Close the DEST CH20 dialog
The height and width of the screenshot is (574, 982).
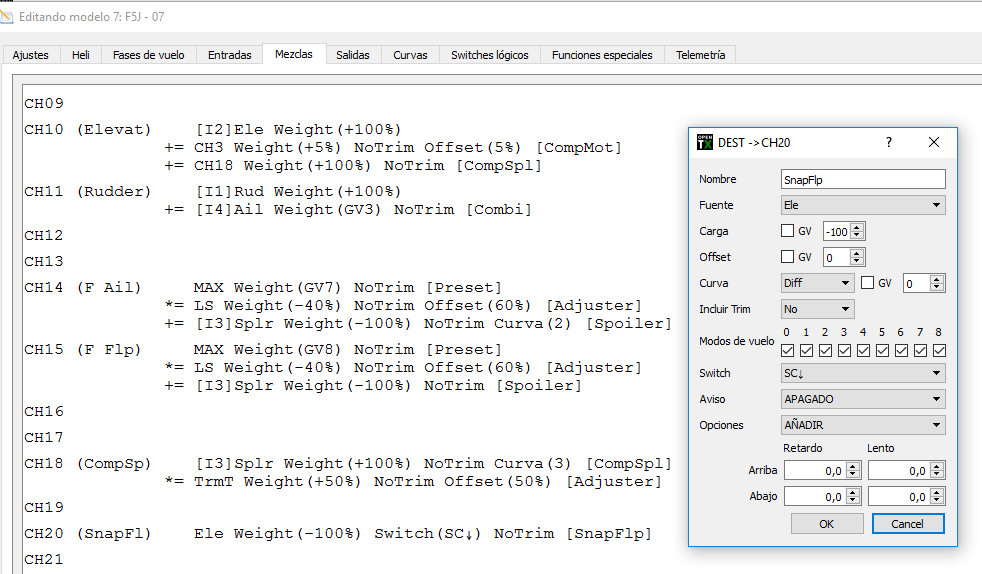coord(933,143)
